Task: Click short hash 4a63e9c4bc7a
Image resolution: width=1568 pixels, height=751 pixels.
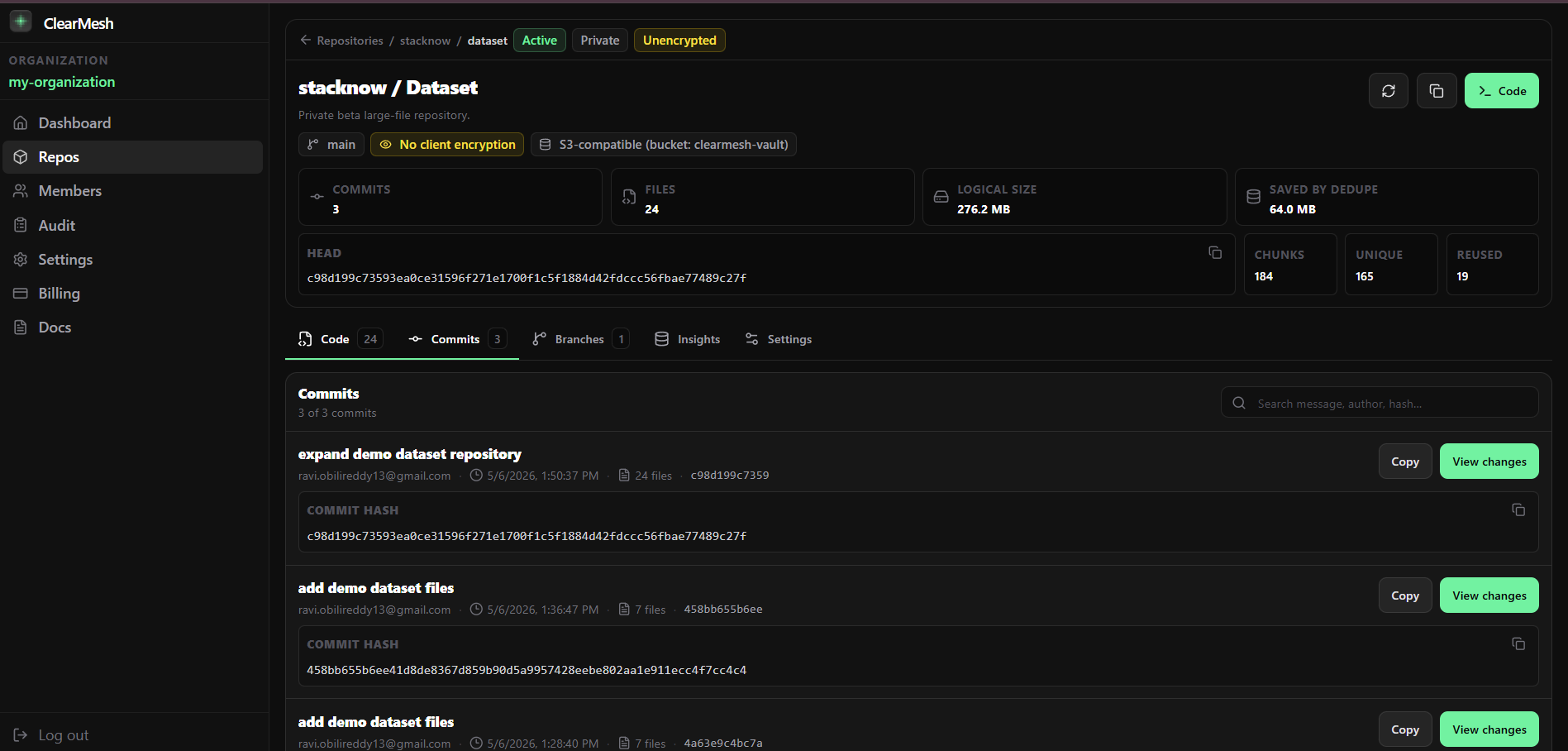Action: click(723, 744)
